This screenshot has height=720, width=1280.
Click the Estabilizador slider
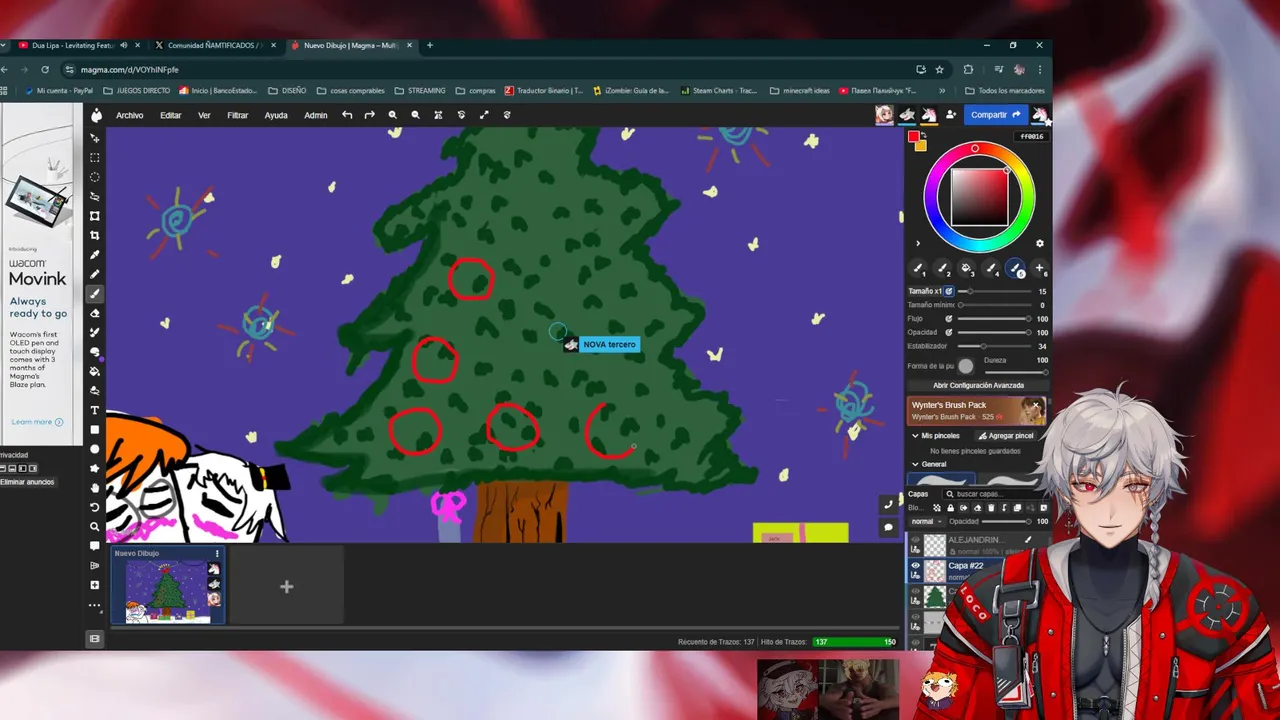coord(994,346)
